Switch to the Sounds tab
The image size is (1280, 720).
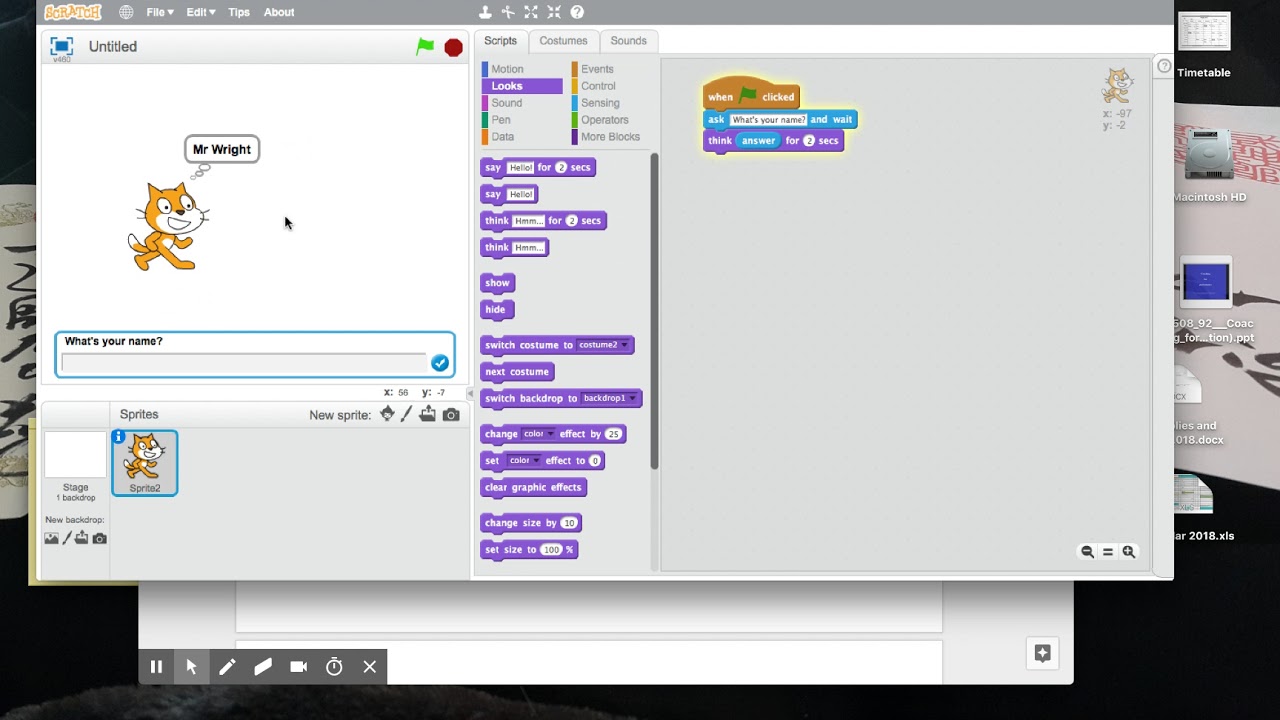(628, 41)
